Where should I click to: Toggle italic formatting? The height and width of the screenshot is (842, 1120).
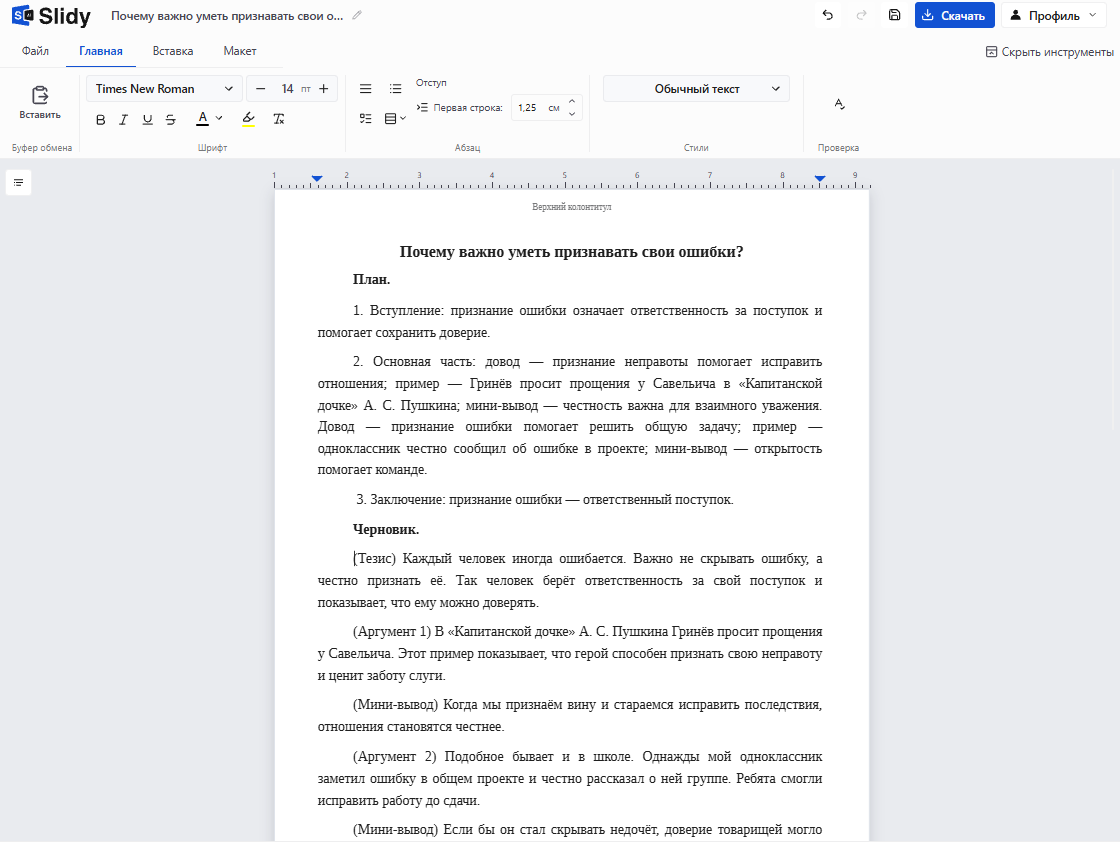[x=124, y=119]
